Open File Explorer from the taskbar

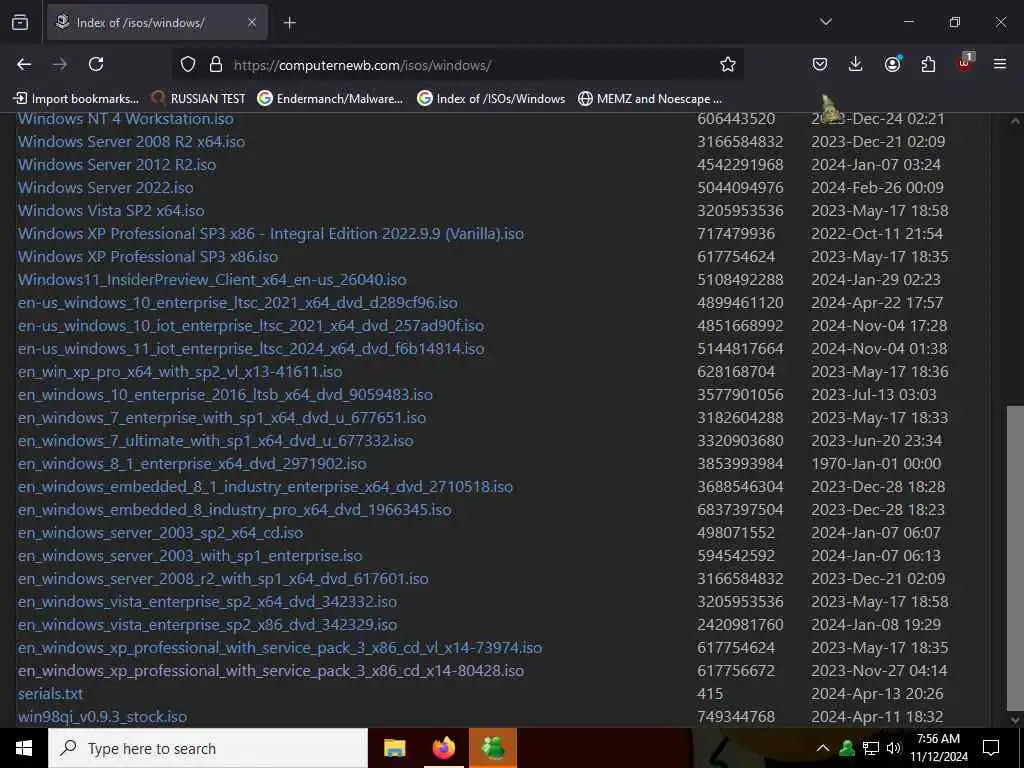[394, 748]
